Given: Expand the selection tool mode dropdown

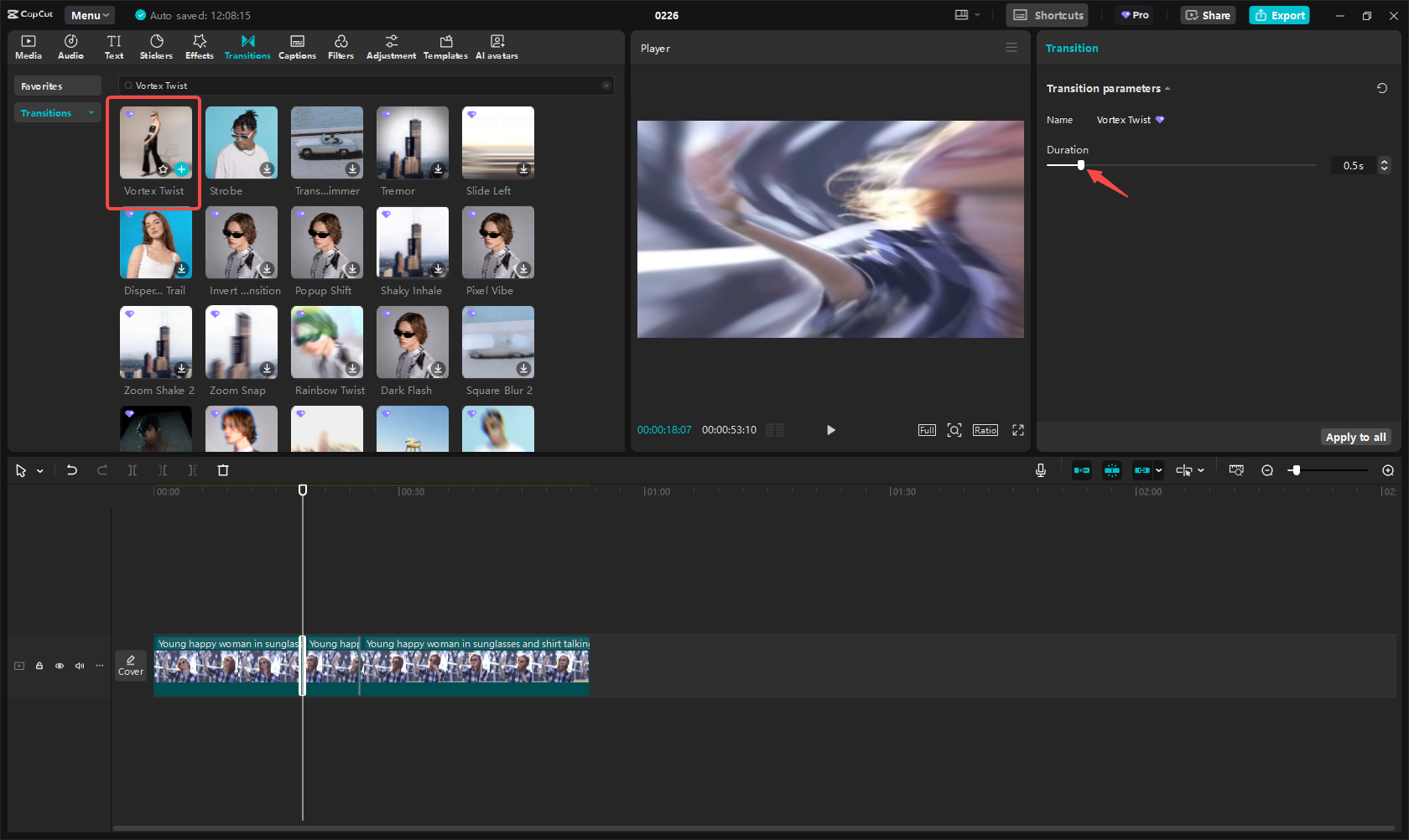Looking at the screenshot, I should point(40,471).
